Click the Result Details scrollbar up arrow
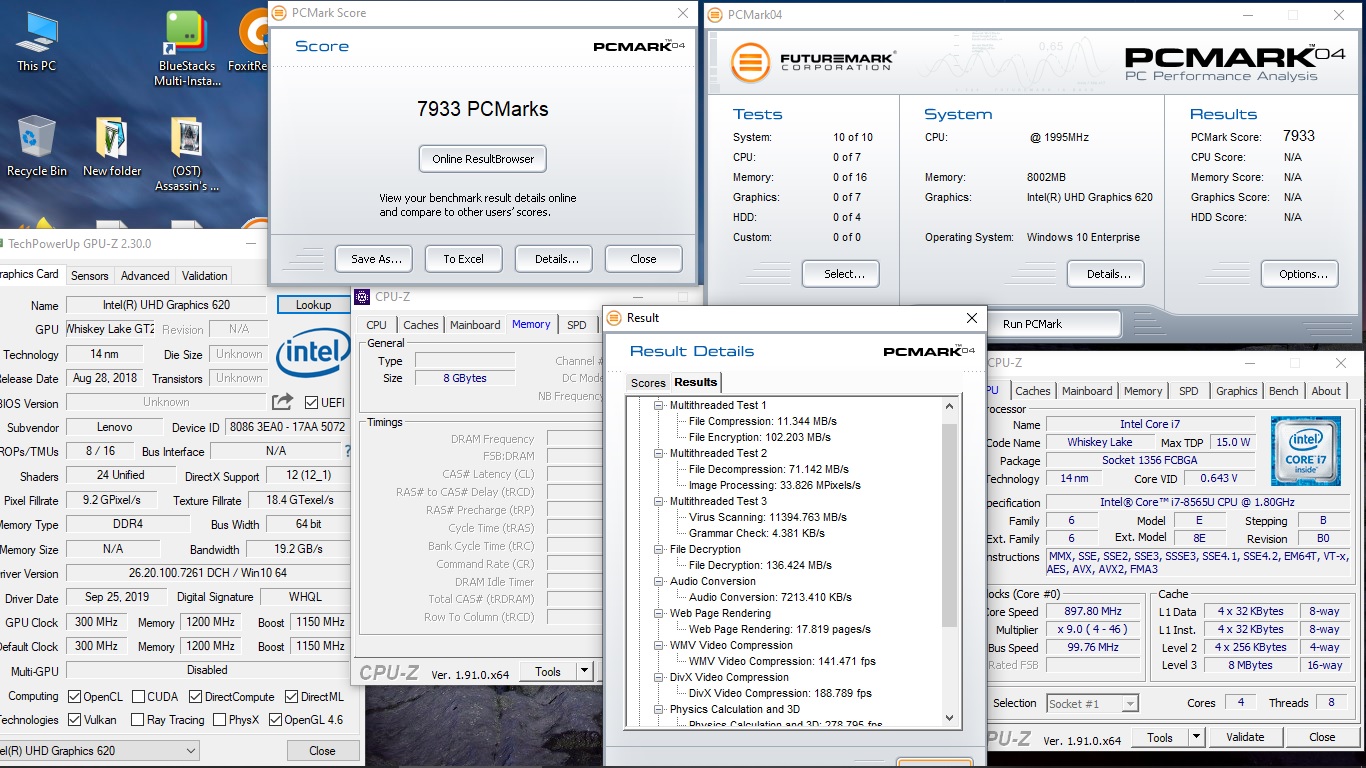Viewport: 1366px width, 768px height. 949,406
